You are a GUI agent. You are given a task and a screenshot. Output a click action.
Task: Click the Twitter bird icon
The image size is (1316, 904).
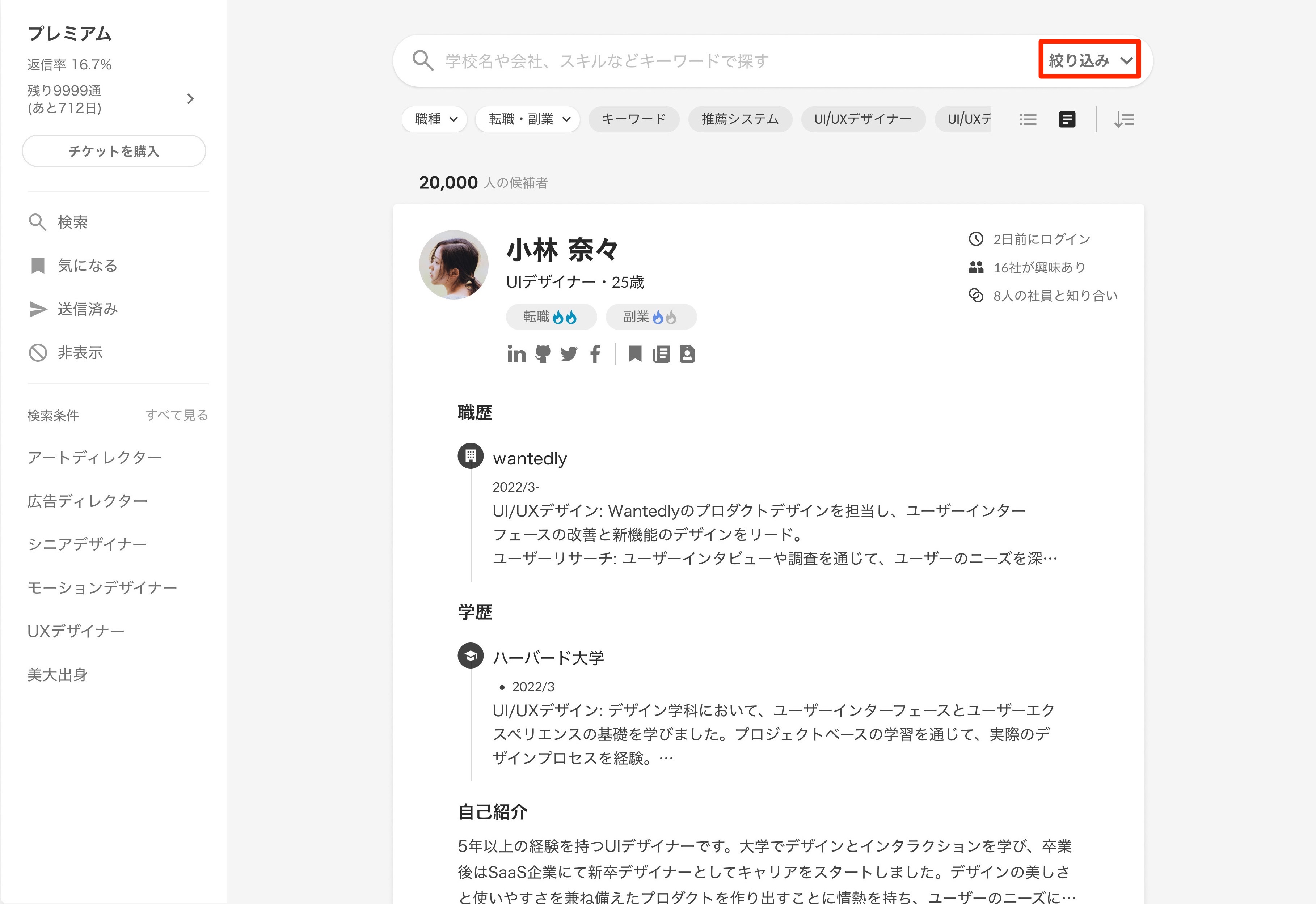point(569,354)
